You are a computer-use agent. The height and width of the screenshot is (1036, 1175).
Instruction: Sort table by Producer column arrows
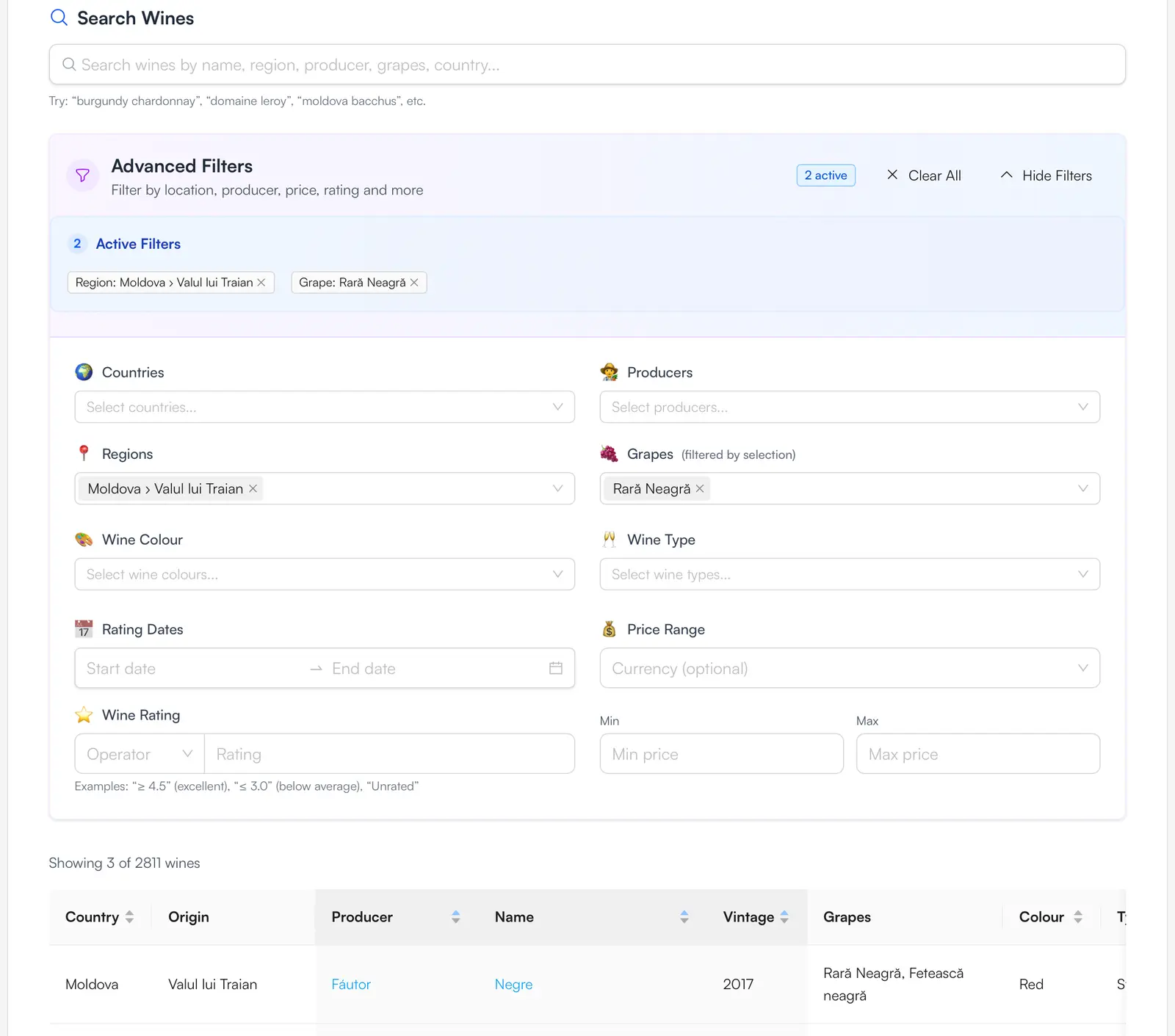(455, 917)
